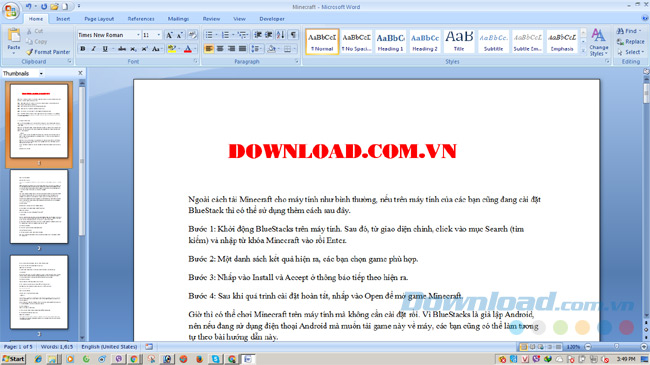
Task: Apply the Heading 1 style
Action: coord(390,41)
